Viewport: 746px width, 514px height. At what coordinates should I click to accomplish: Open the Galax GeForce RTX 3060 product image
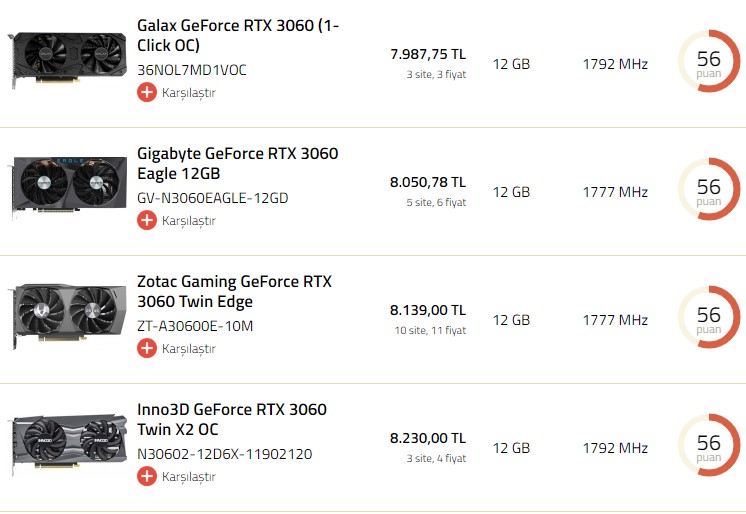point(67,58)
